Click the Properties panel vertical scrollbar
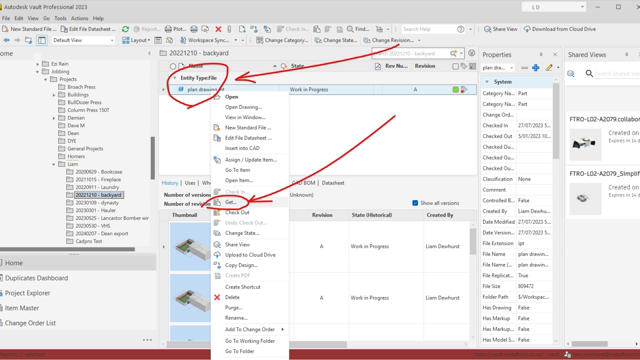Image resolution: width=640 pixels, height=360 pixels. point(556,121)
